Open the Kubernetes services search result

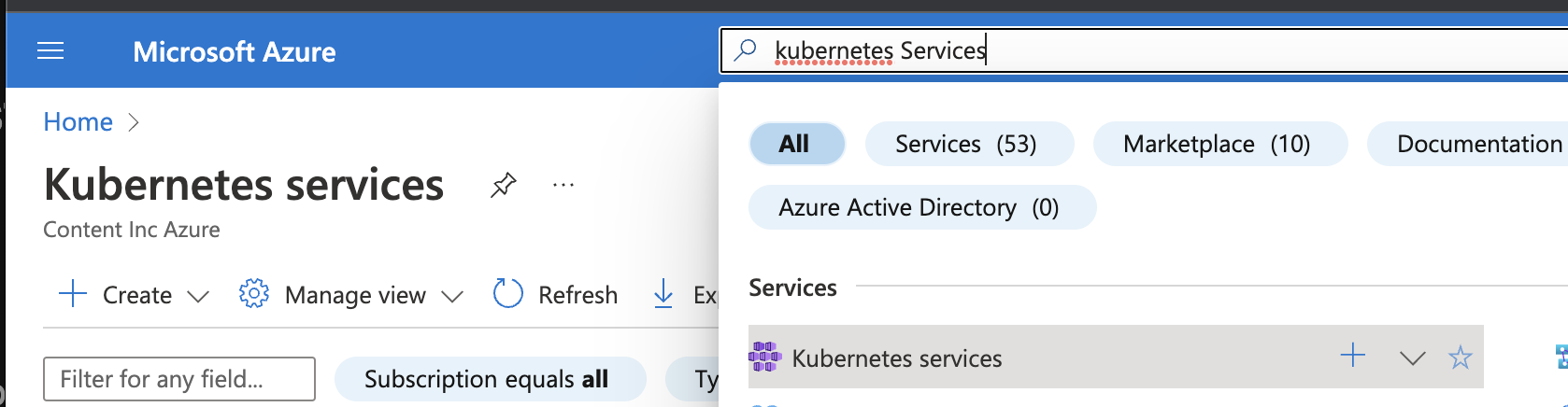click(x=1116, y=357)
